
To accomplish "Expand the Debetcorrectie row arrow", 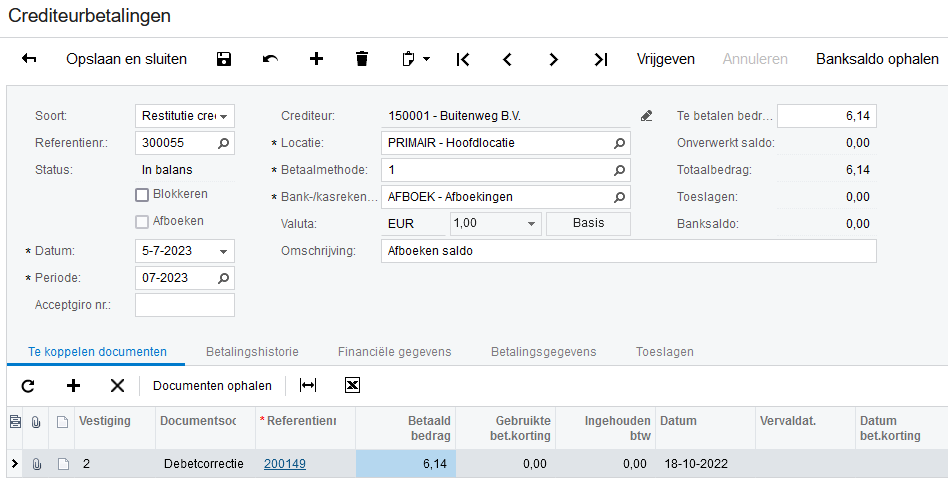I will pos(15,464).
